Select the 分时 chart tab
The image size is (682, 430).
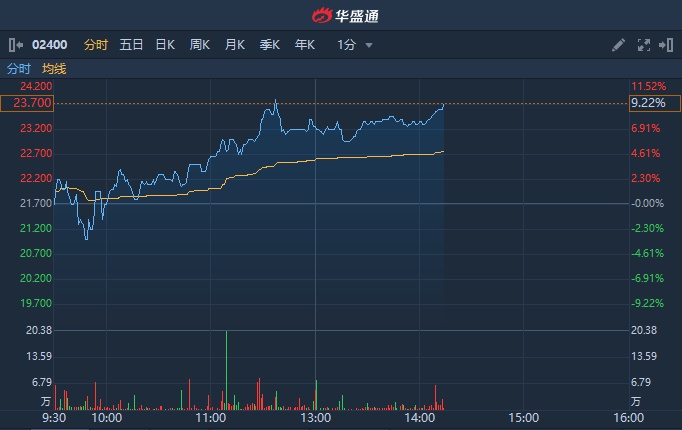click(95, 45)
